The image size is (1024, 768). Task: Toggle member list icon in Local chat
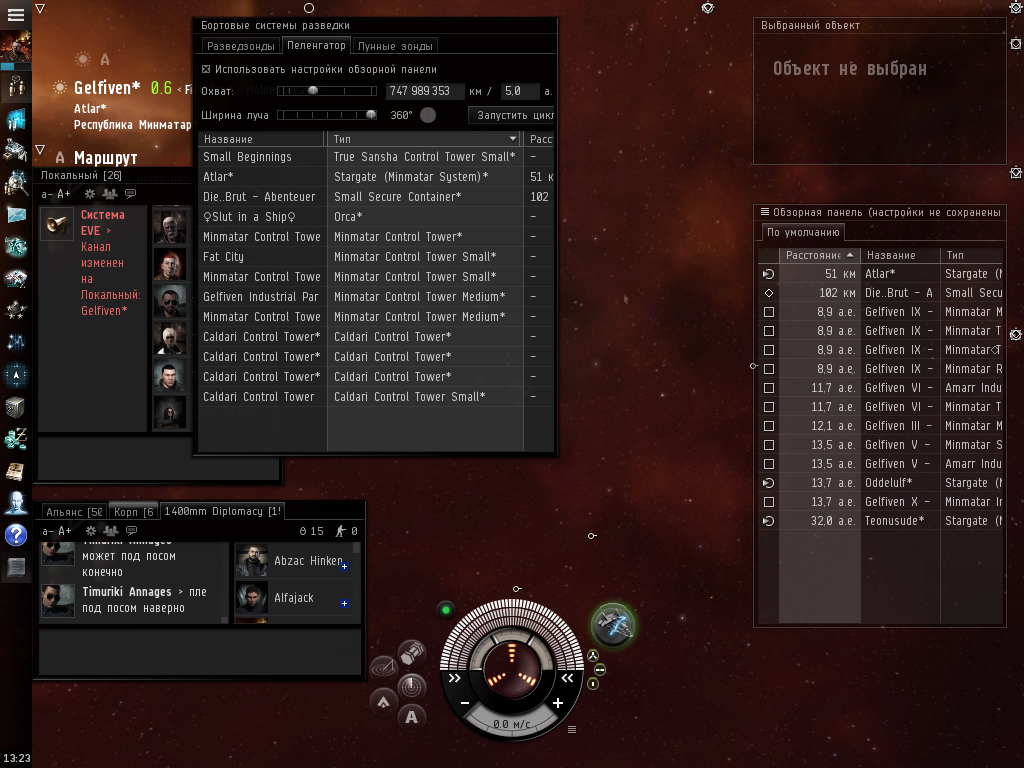click(110, 194)
